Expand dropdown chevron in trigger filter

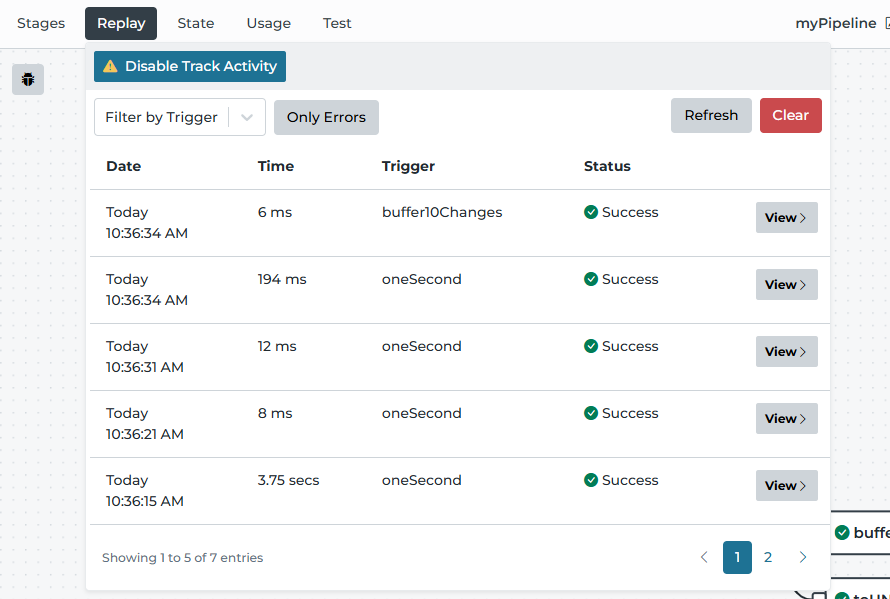[246, 118]
